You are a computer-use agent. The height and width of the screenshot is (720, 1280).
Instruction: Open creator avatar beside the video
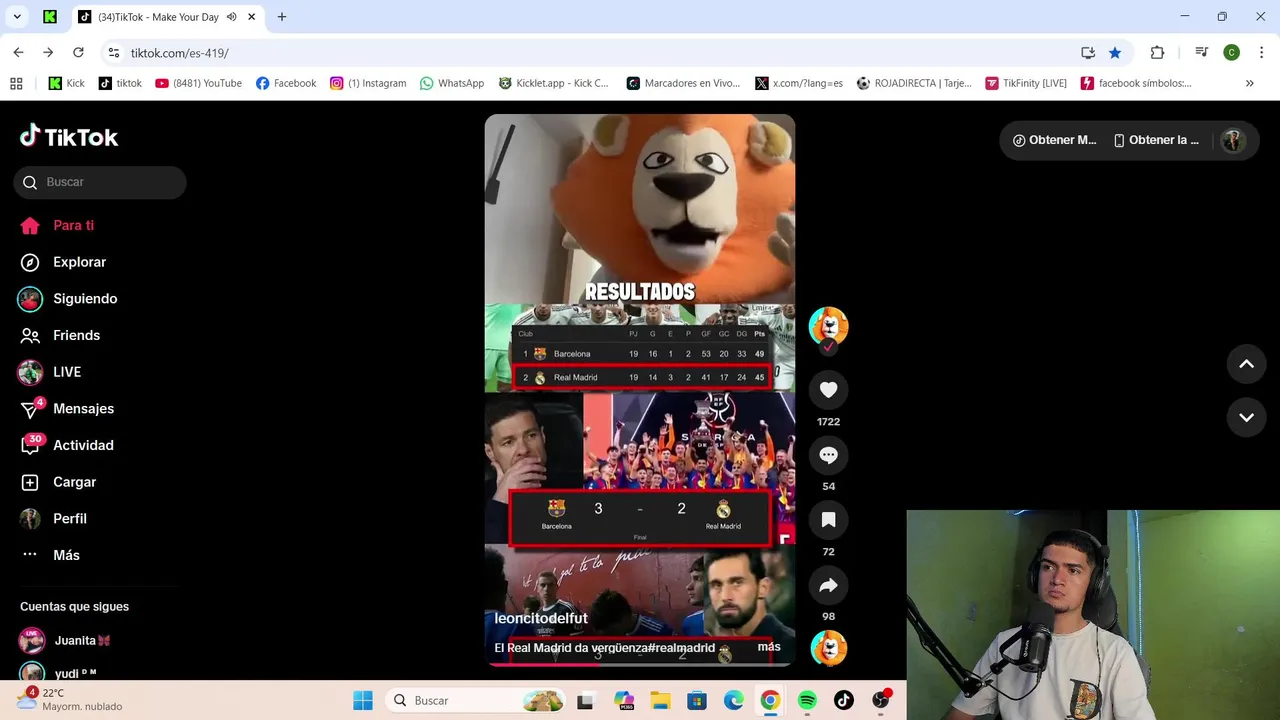tap(828, 326)
